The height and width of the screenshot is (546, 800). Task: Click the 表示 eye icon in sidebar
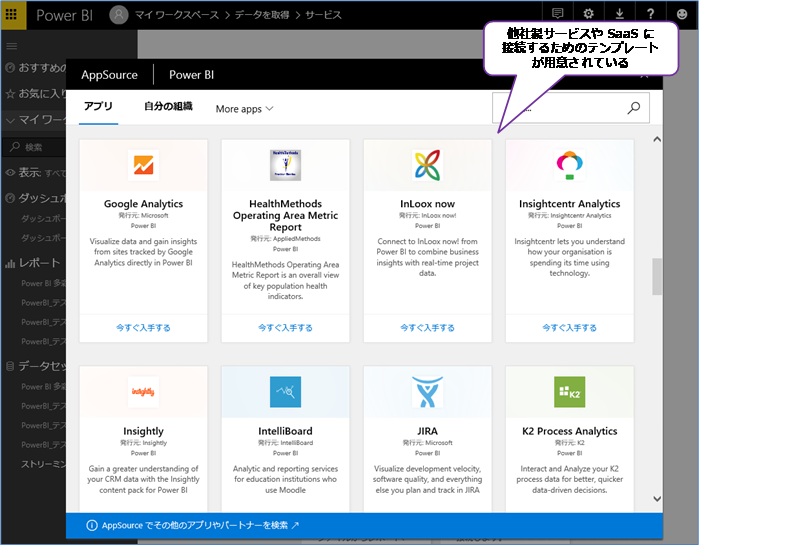click(10, 172)
